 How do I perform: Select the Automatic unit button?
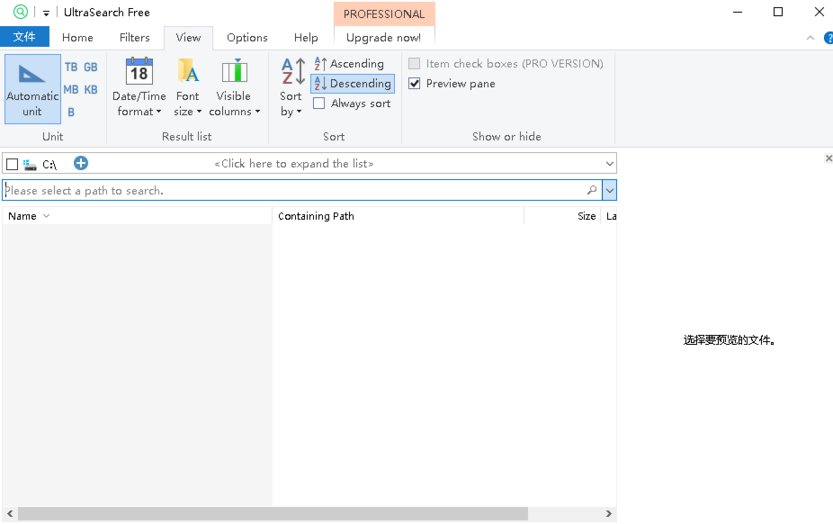click(32, 89)
